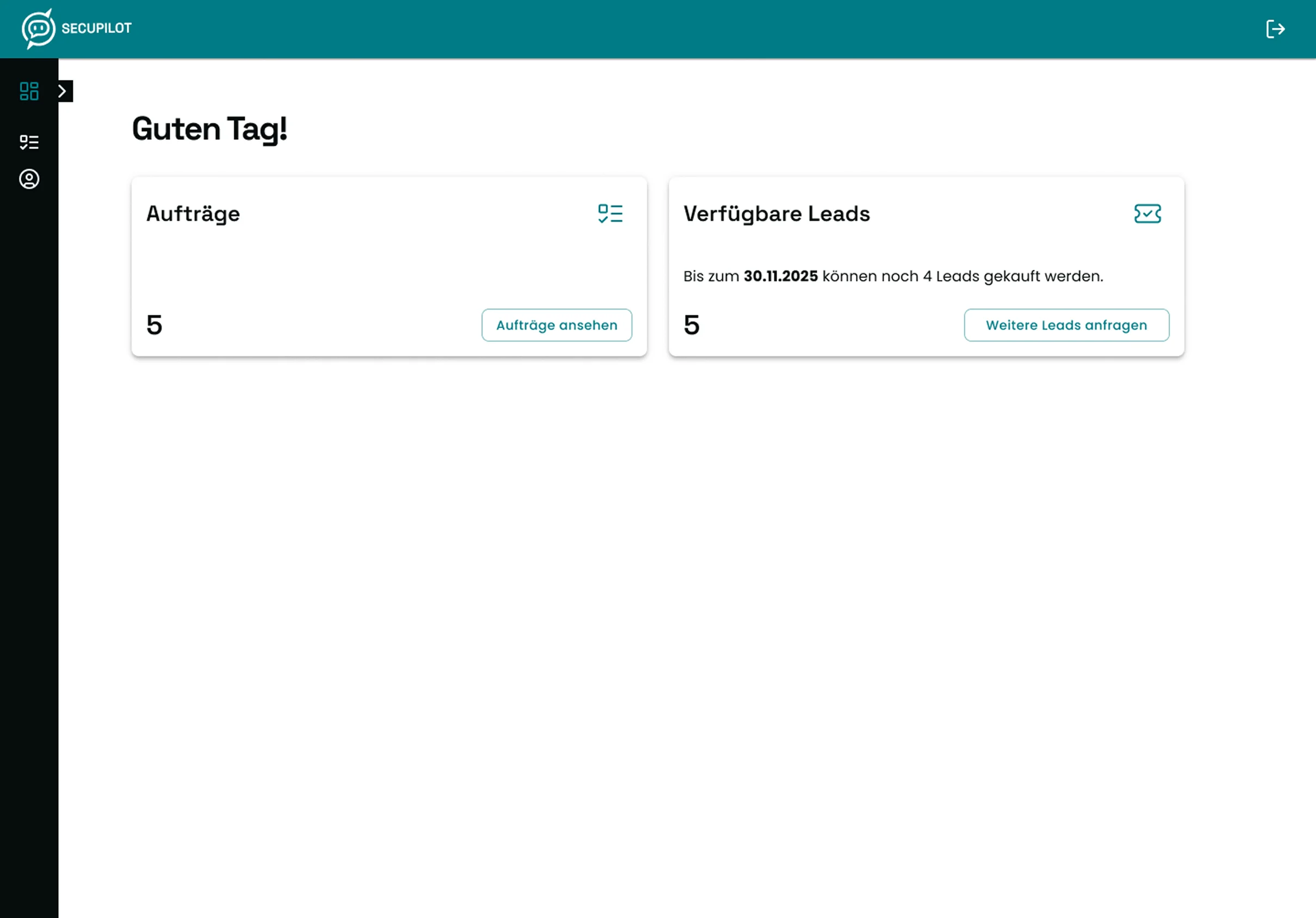This screenshot has height=918, width=1316.
Task: Open the dashboard grid icon in the sidebar
Action: (x=29, y=91)
